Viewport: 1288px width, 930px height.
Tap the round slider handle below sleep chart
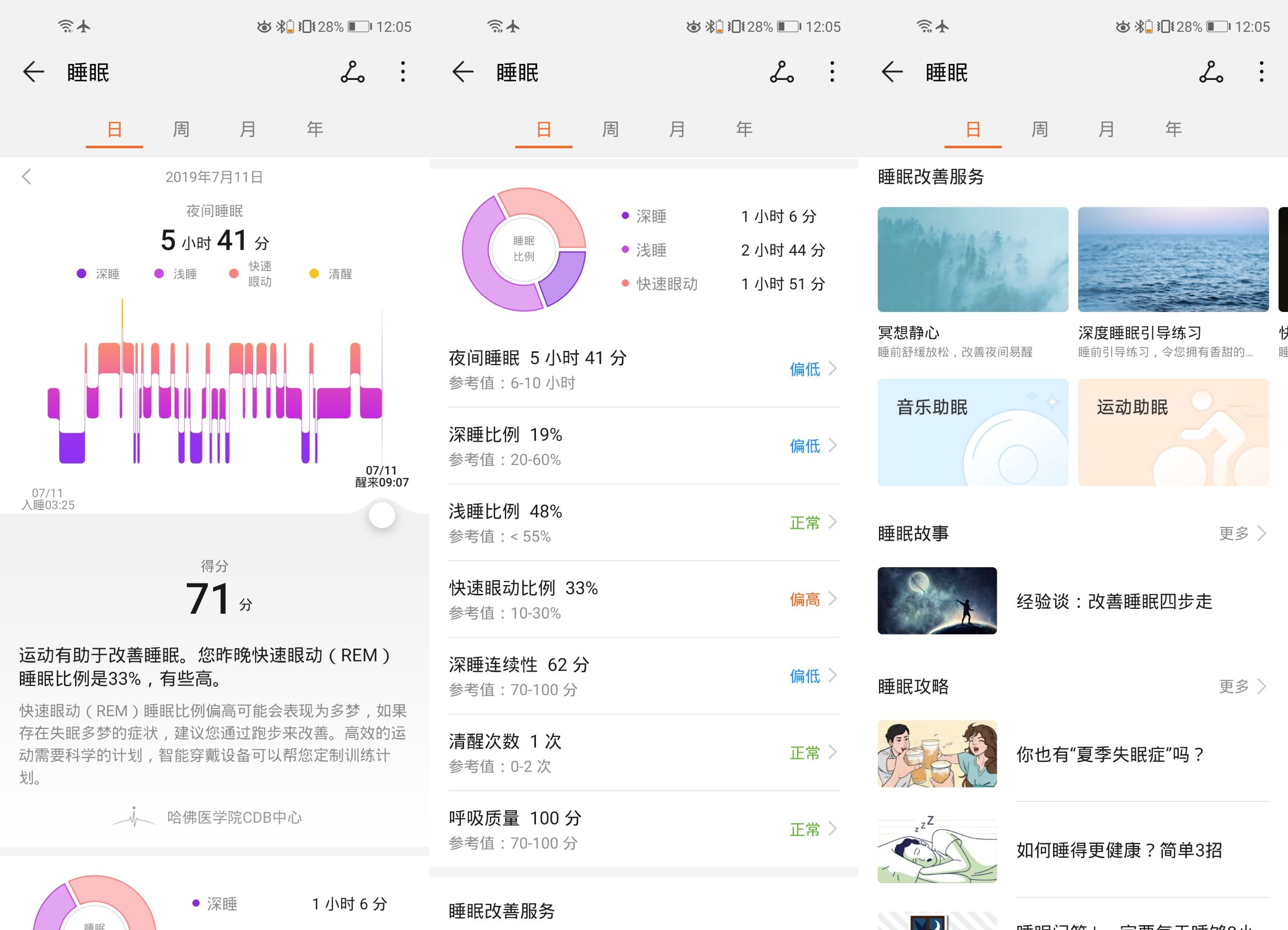pos(382,515)
